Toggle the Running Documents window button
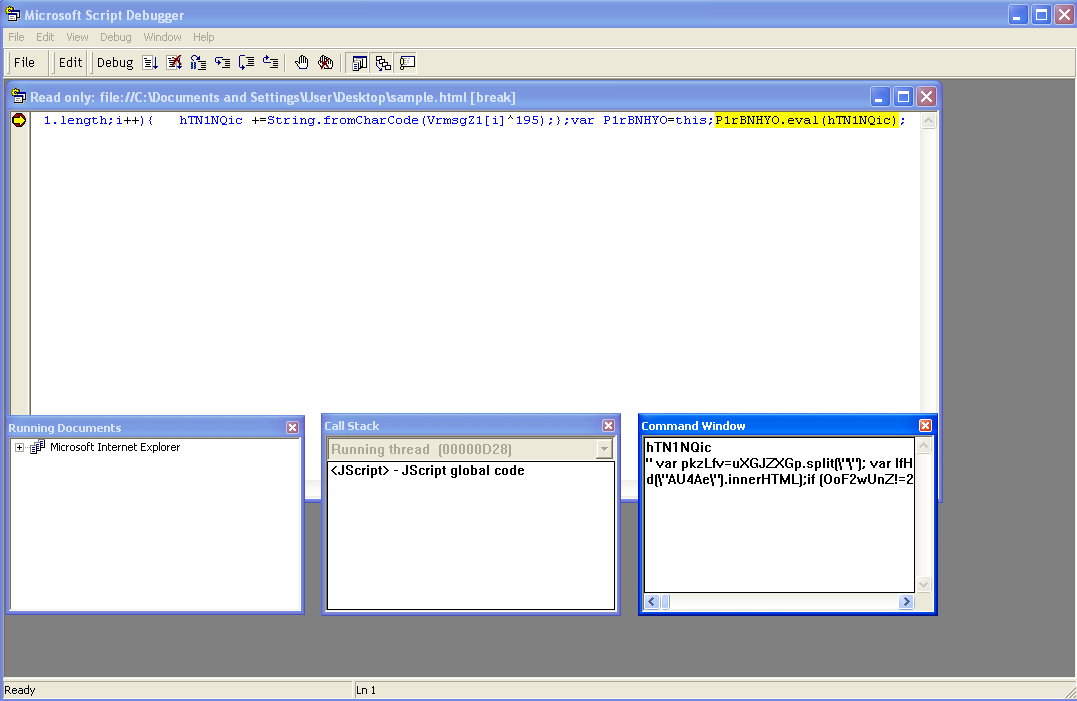Image resolution: width=1077 pixels, height=701 pixels. click(x=359, y=62)
